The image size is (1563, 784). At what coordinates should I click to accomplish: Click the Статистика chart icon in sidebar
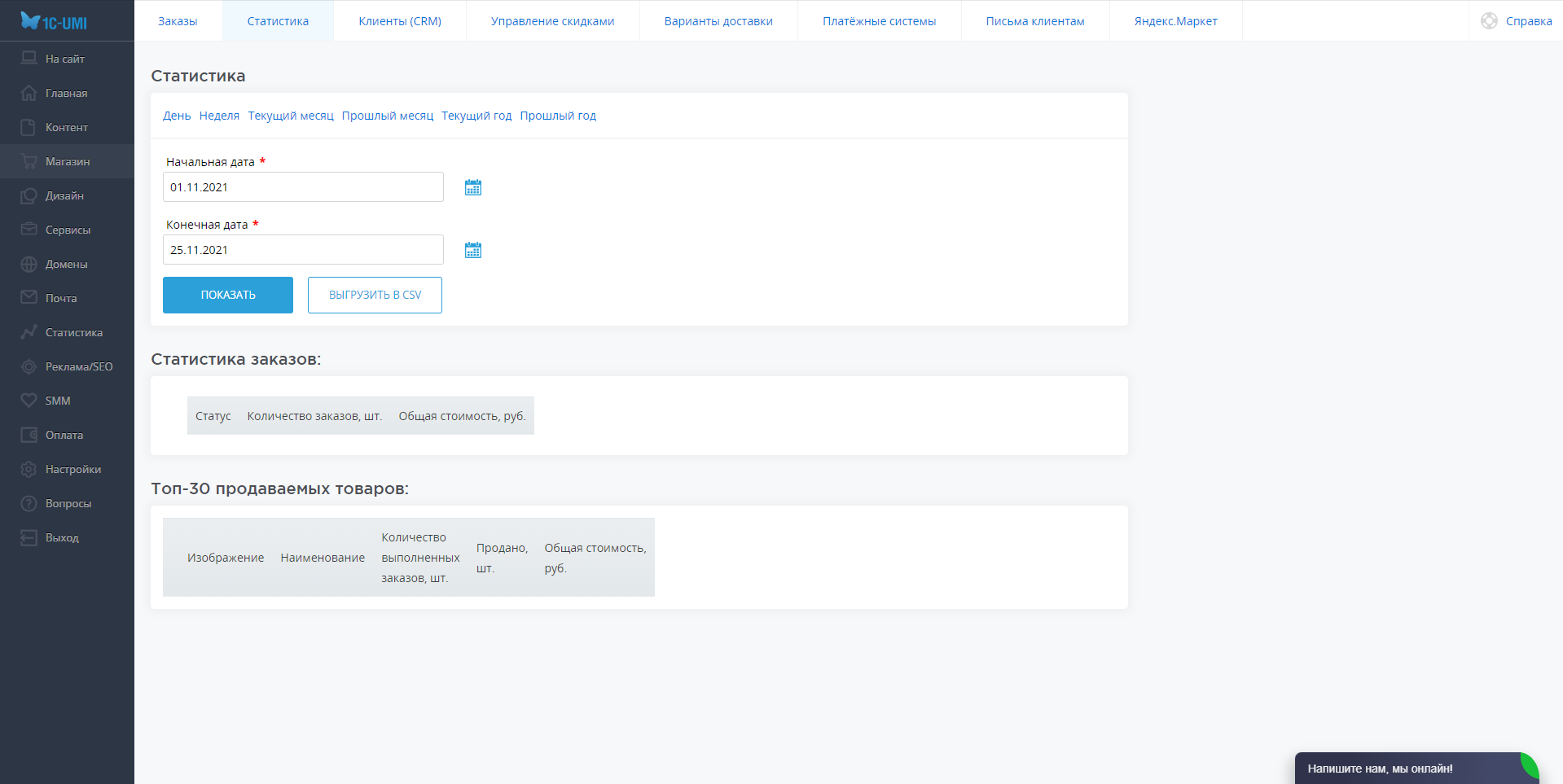coord(29,332)
